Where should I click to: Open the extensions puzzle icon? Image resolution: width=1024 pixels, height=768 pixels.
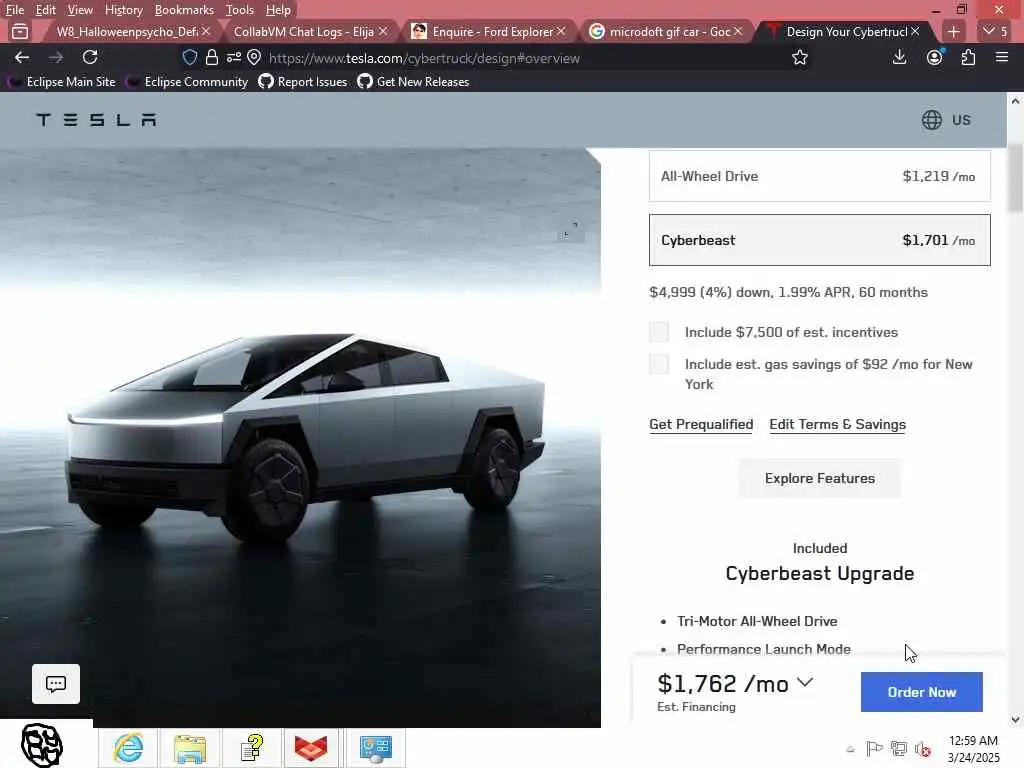point(968,57)
